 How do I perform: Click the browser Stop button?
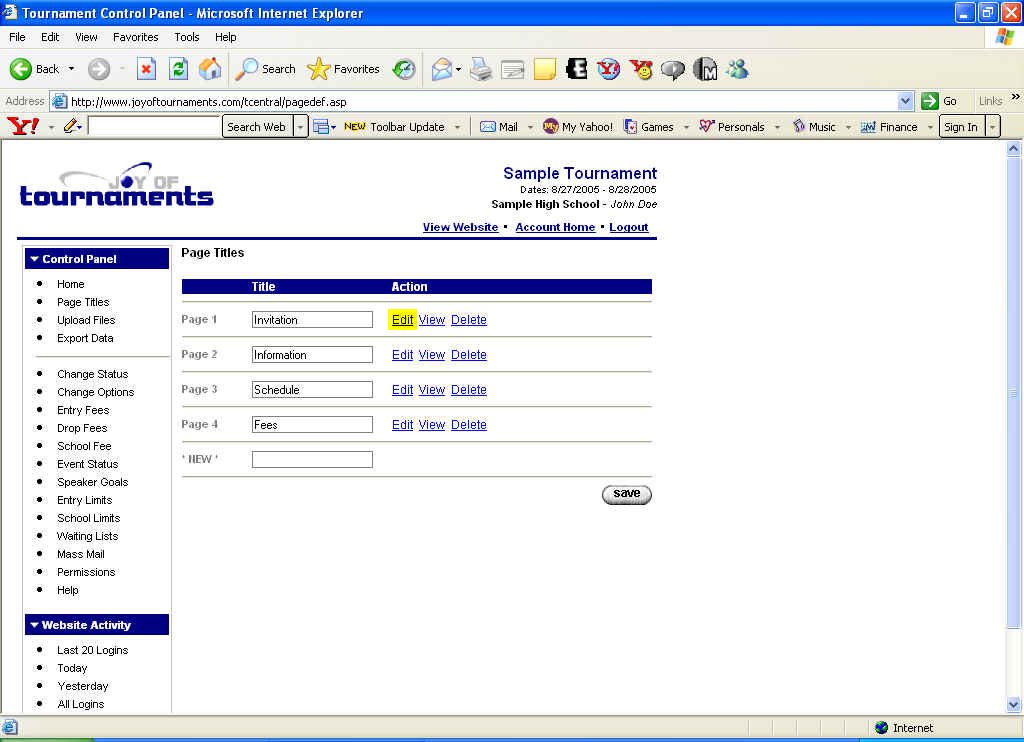146,69
